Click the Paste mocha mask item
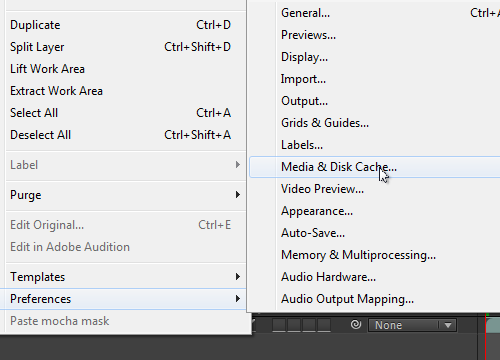Screen dimensions: 500x360 (x=123, y=321)
